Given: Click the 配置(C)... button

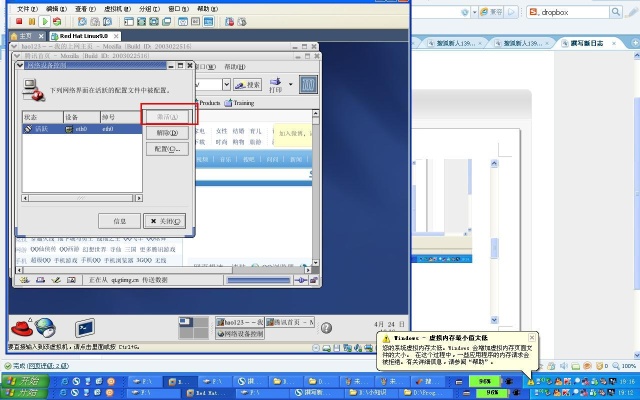Looking at the screenshot, I should (167, 149).
